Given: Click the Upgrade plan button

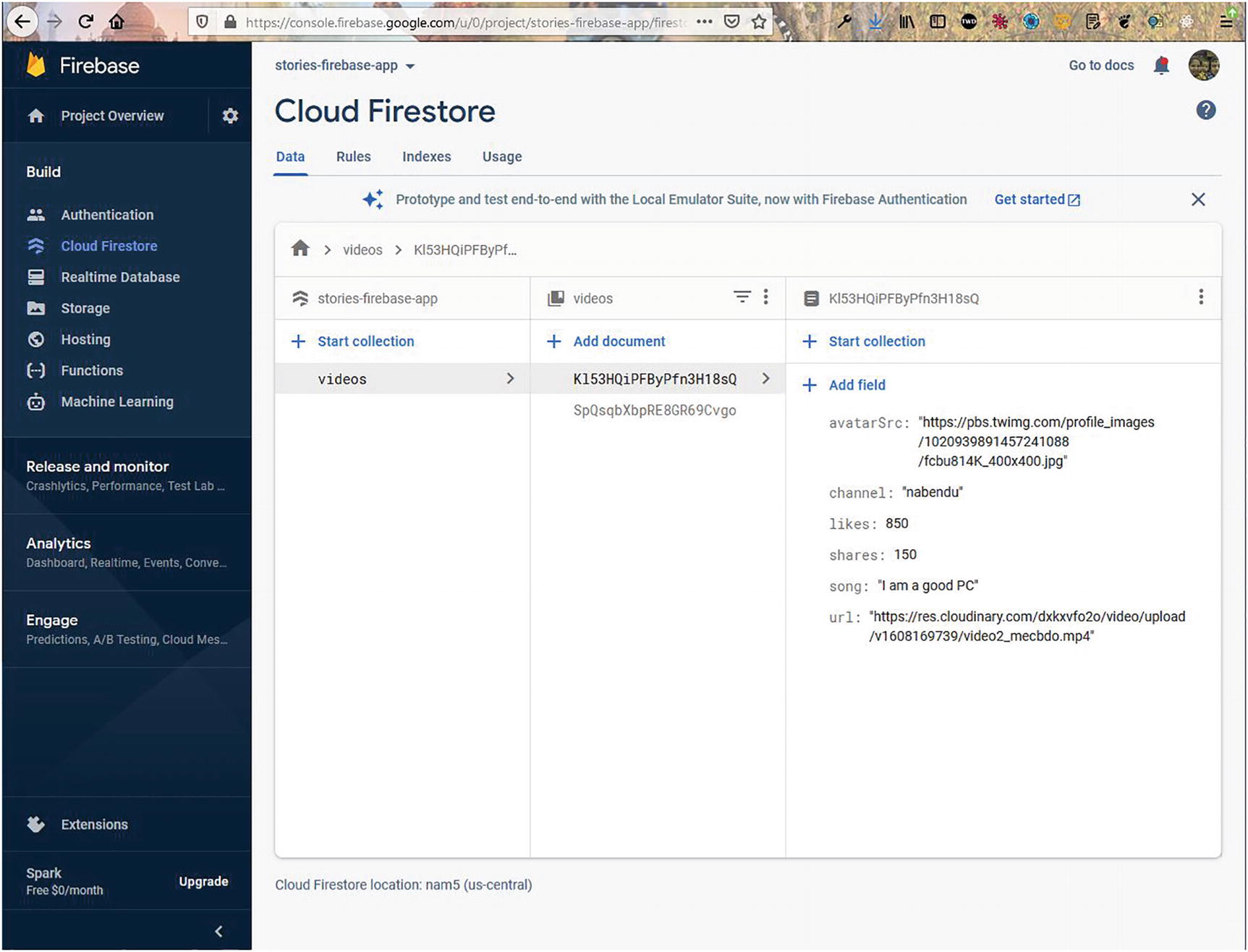Looking at the screenshot, I should 203,881.
